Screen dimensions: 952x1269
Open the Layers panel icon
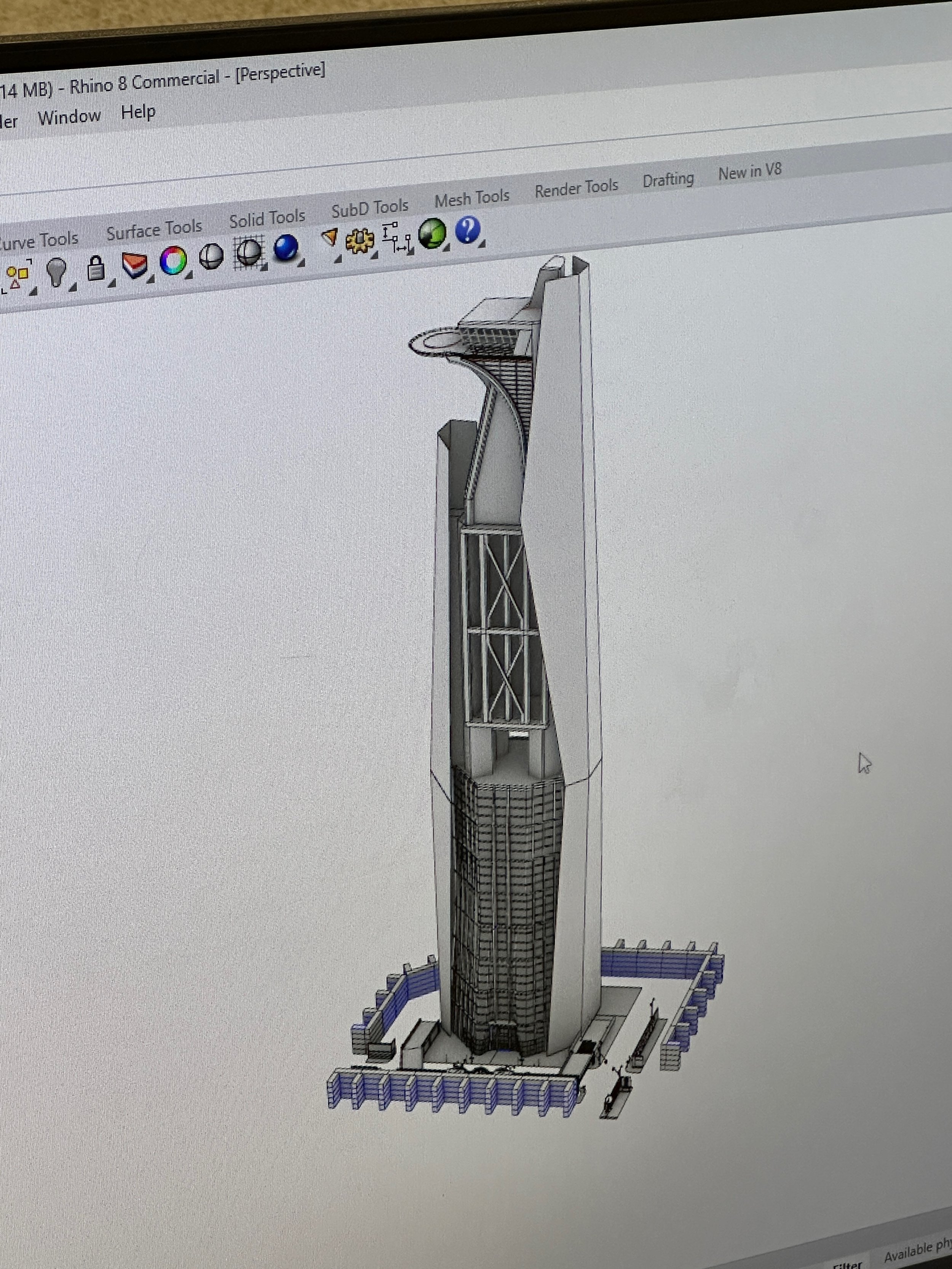coord(134,265)
